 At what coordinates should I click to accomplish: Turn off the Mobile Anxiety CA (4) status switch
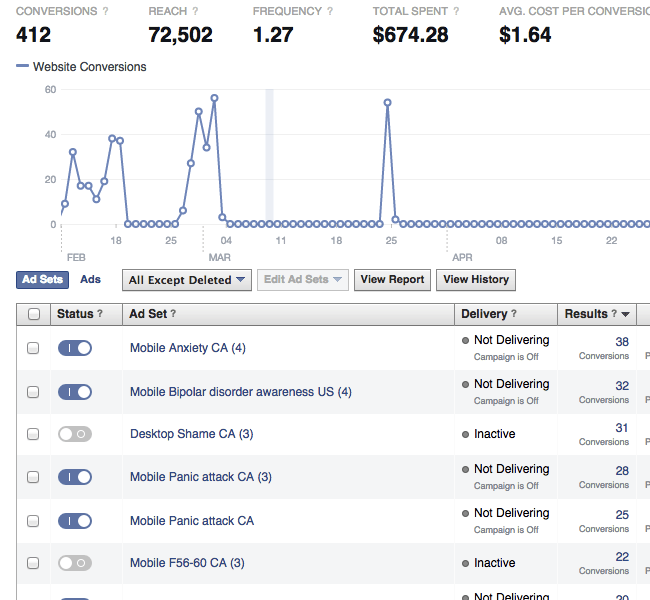75,348
